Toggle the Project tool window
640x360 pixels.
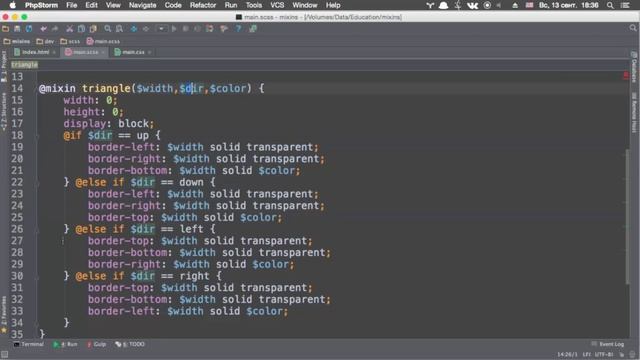(4, 67)
